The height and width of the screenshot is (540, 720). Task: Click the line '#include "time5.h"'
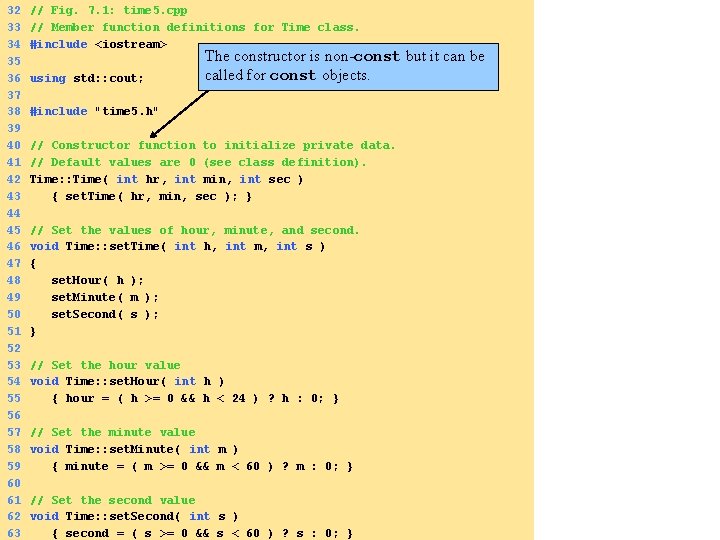(94, 111)
